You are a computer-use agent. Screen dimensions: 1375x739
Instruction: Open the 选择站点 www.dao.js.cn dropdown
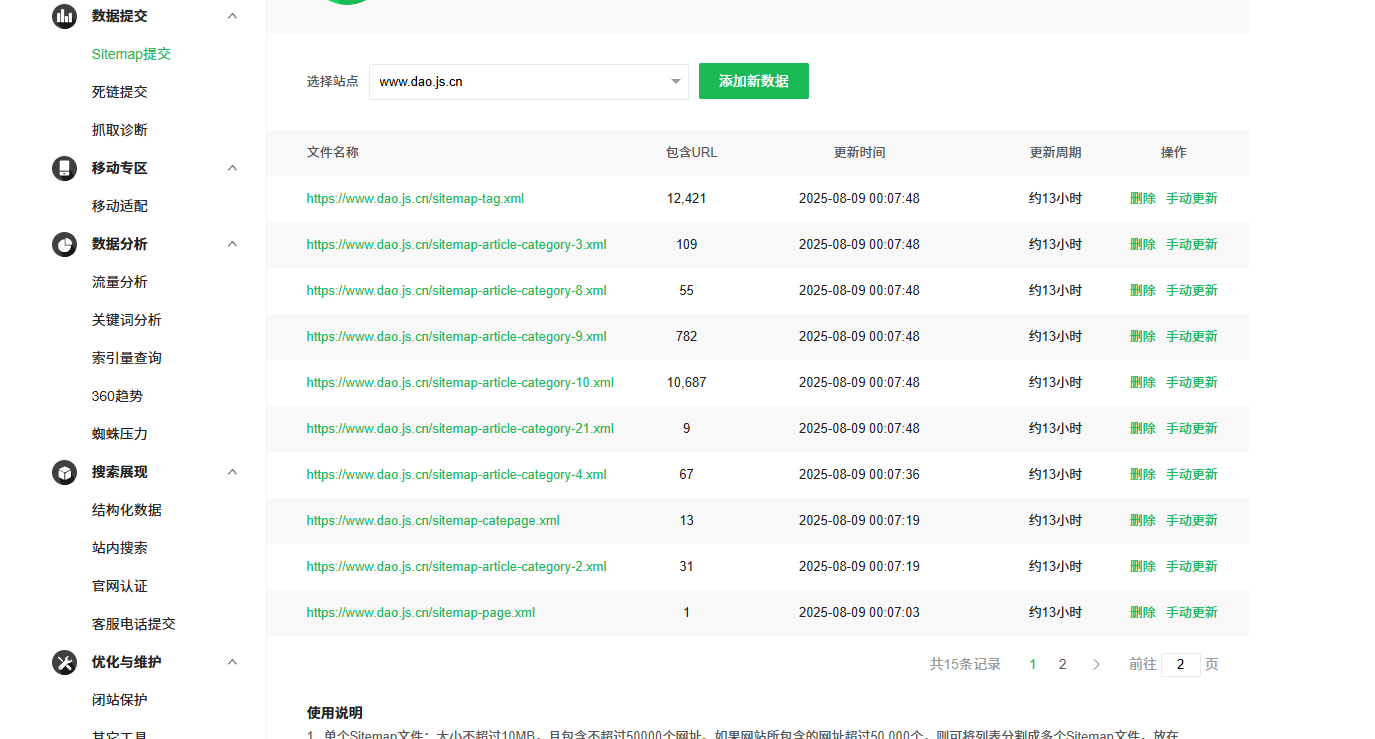(528, 82)
